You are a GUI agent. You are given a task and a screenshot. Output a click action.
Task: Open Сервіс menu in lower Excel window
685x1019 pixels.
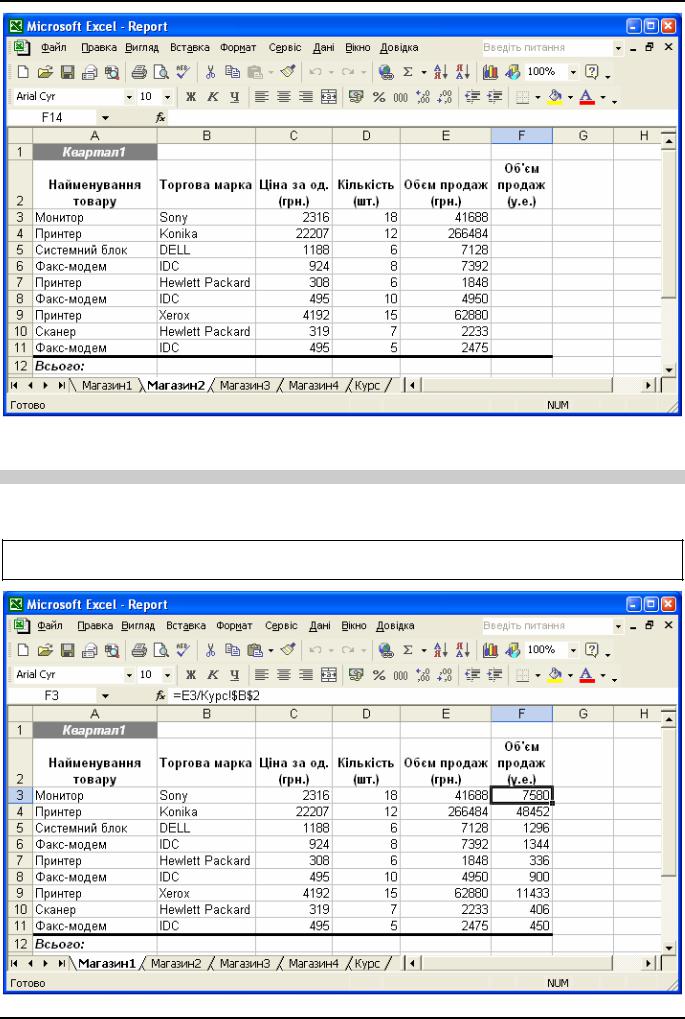[281, 626]
